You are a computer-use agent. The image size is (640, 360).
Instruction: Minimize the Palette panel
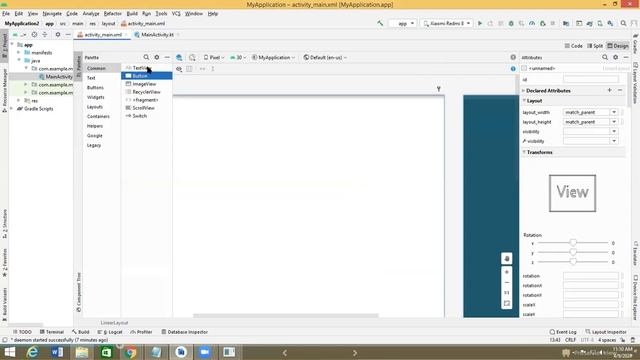click(167, 58)
